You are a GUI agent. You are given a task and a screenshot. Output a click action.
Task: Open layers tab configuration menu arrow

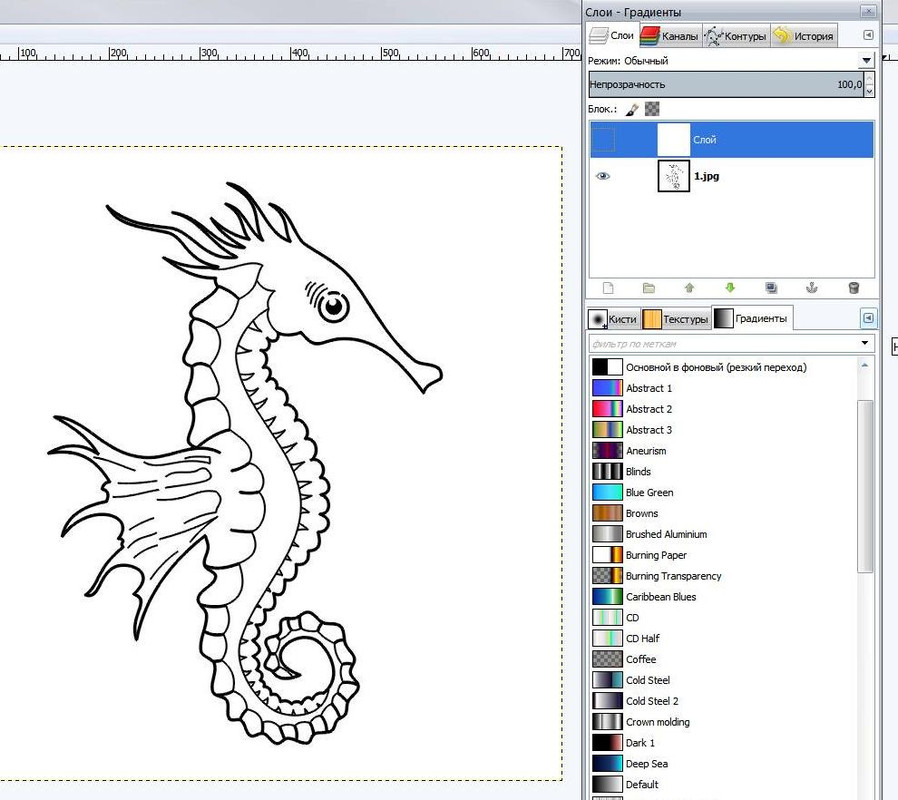click(x=868, y=36)
